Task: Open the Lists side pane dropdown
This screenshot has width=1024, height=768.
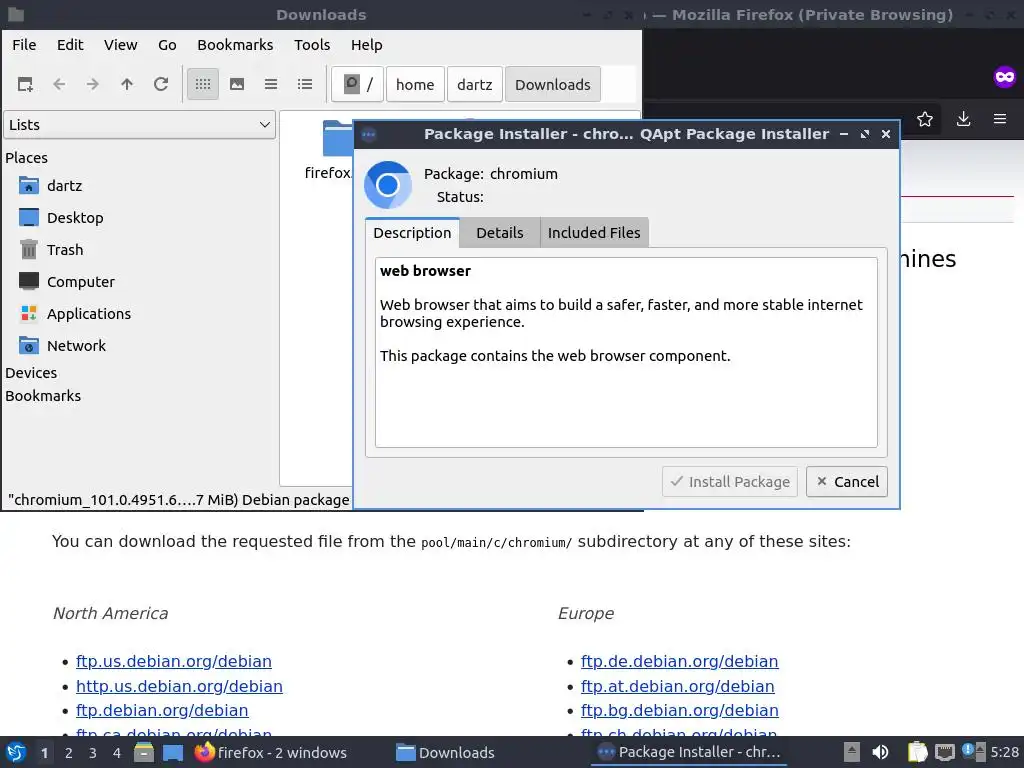Action: coord(140,125)
